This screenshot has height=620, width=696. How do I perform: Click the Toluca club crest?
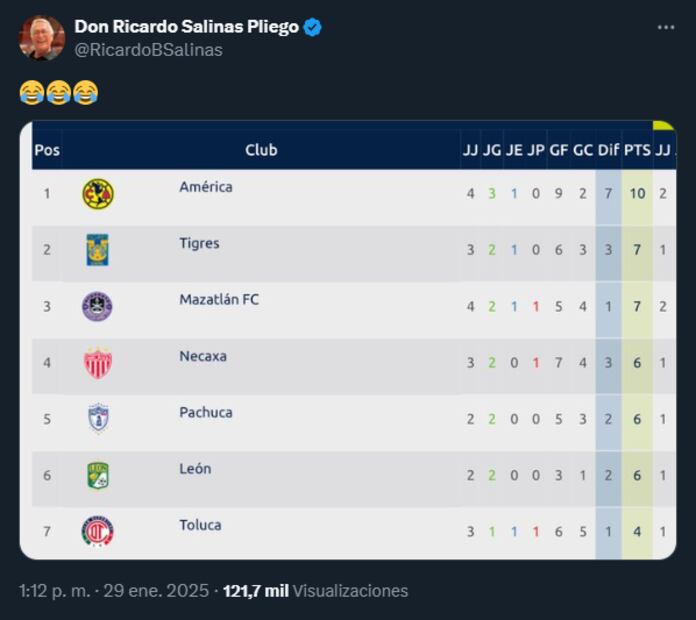tap(97, 531)
